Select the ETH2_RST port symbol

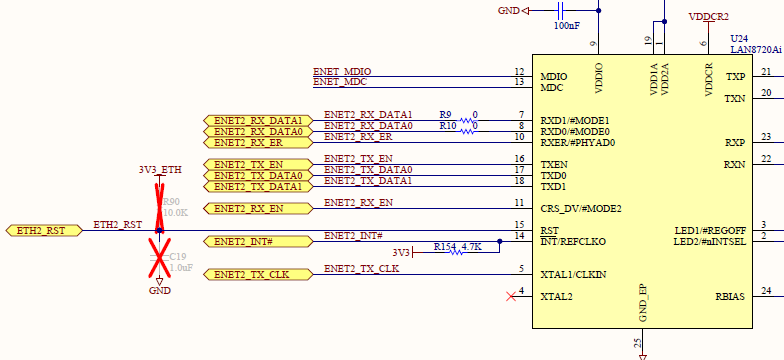point(44,230)
